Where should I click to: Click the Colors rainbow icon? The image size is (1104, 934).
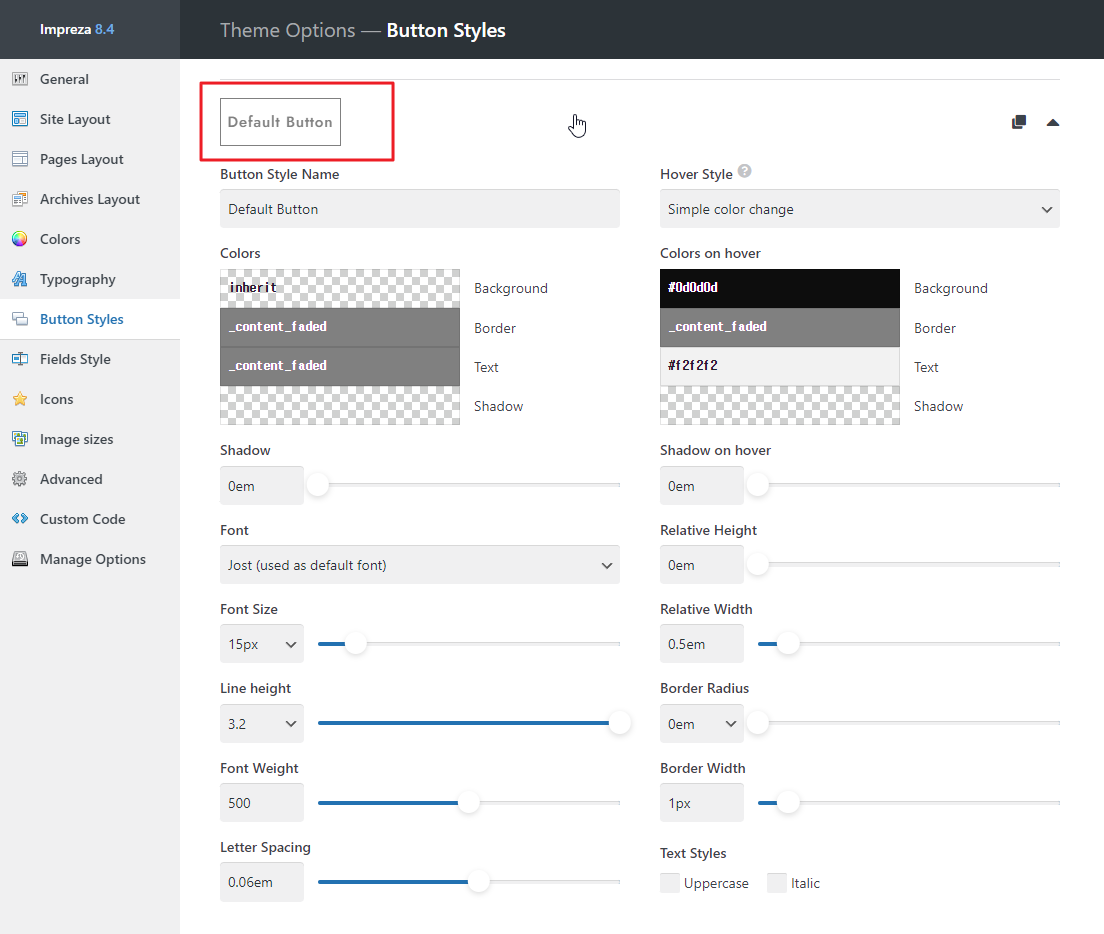tap(20, 239)
